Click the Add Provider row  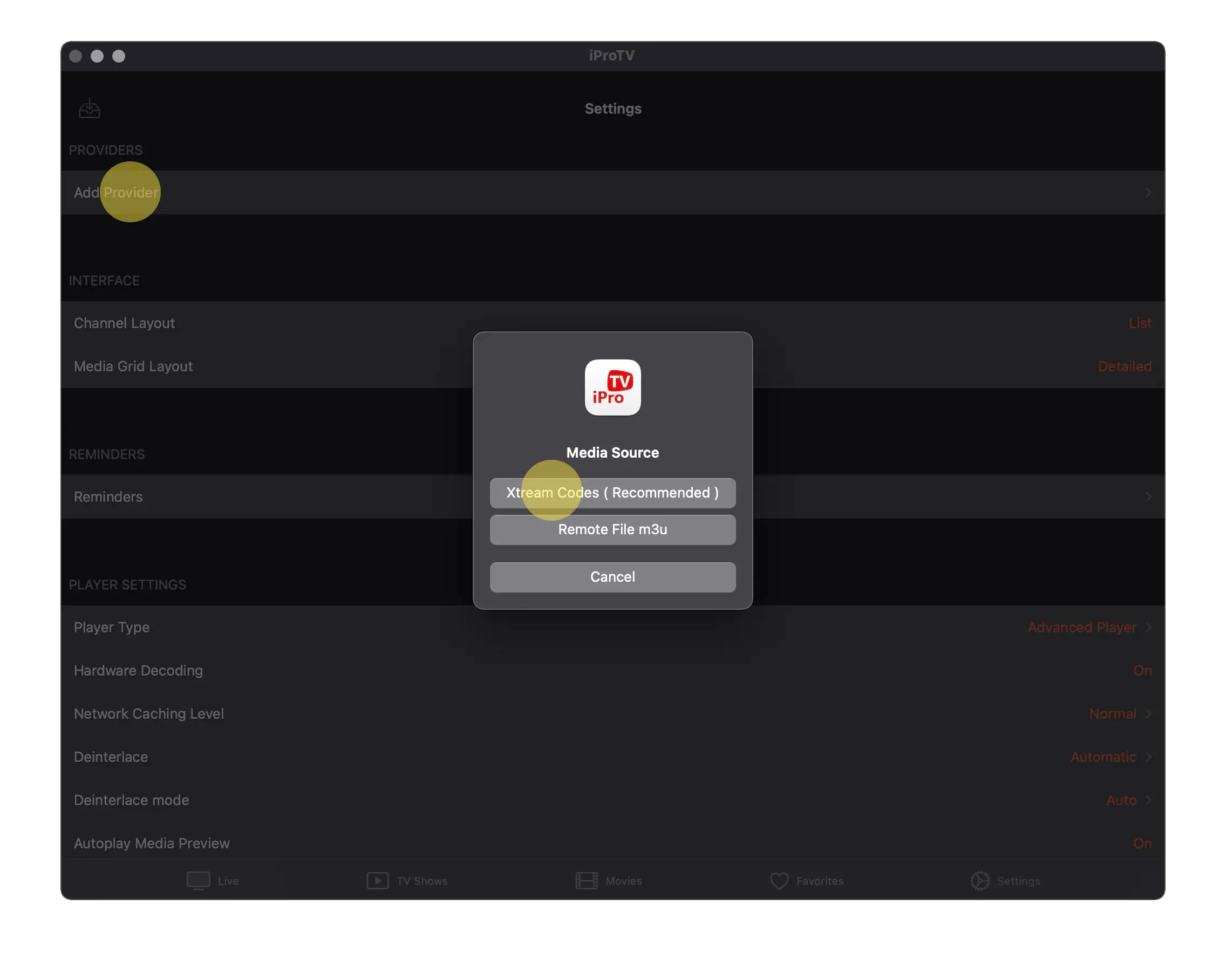coord(612,192)
